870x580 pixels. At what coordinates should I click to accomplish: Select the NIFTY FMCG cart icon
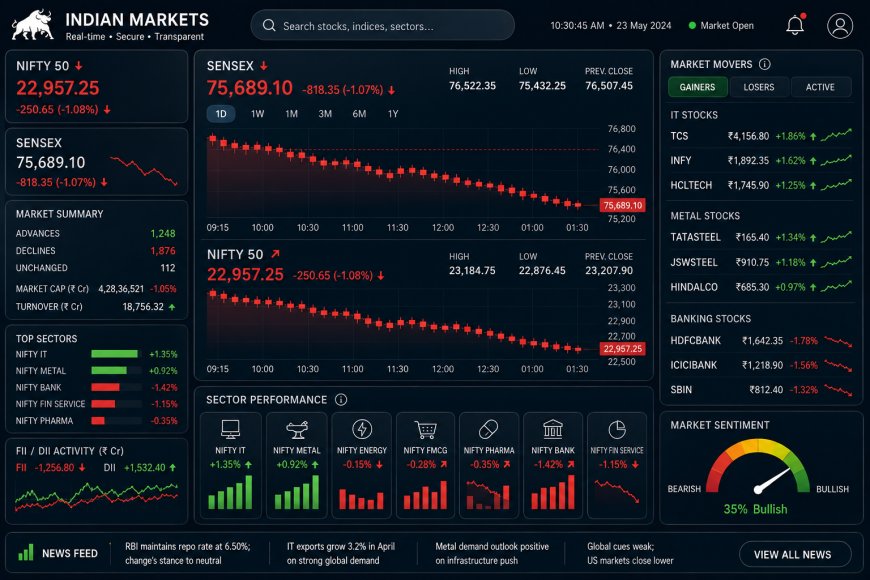[425, 429]
